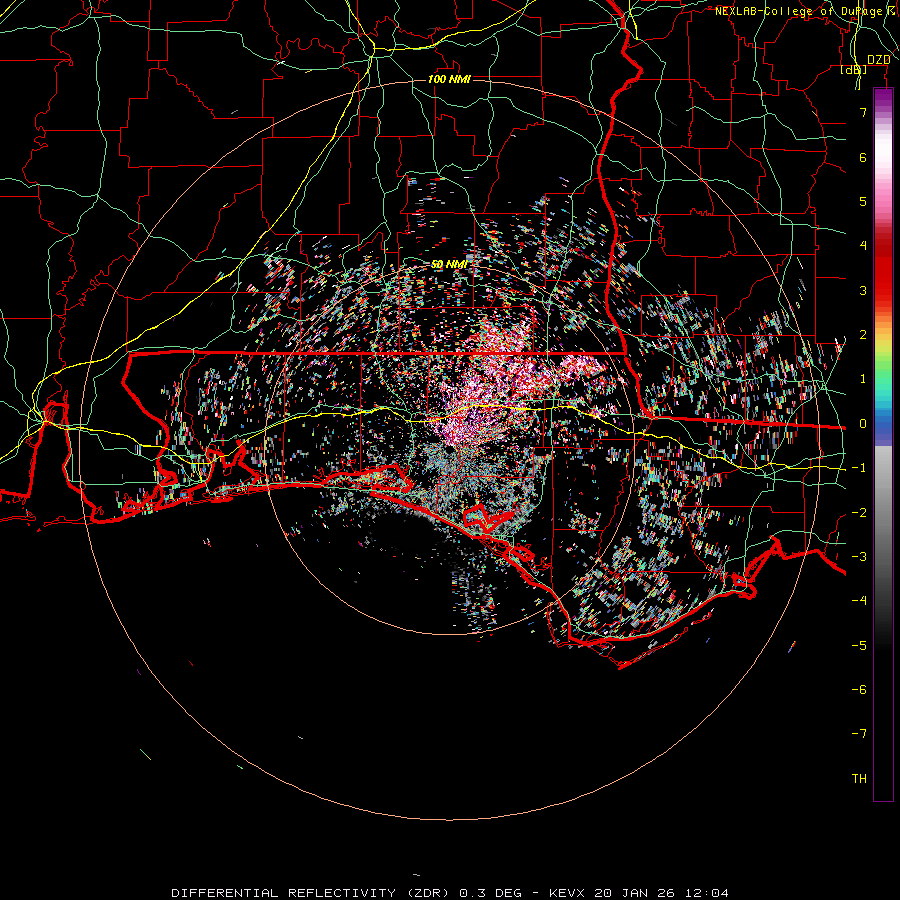The width and height of the screenshot is (900, 900).
Task: Click the 0.3 DEG elevation text
Action: [490, 893]
